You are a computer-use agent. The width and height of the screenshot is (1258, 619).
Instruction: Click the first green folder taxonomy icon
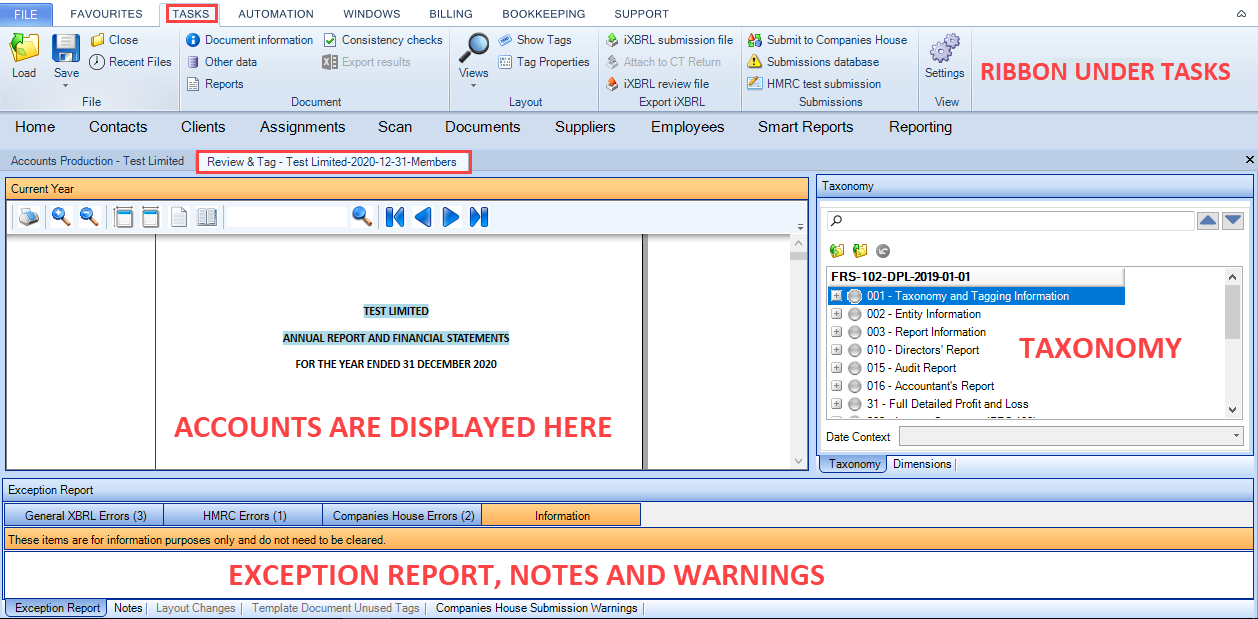[838, 251]
